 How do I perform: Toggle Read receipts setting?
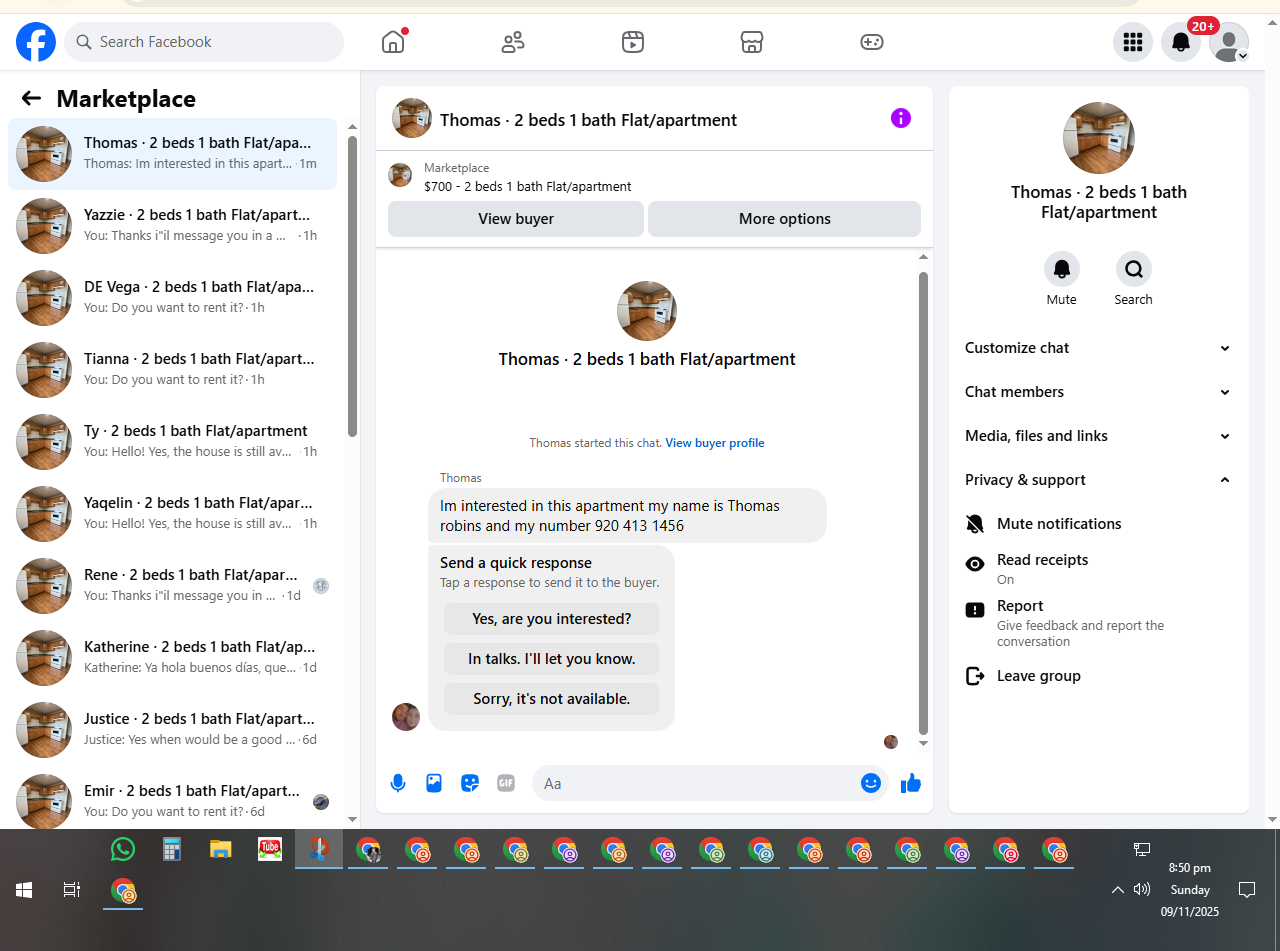1097,570
